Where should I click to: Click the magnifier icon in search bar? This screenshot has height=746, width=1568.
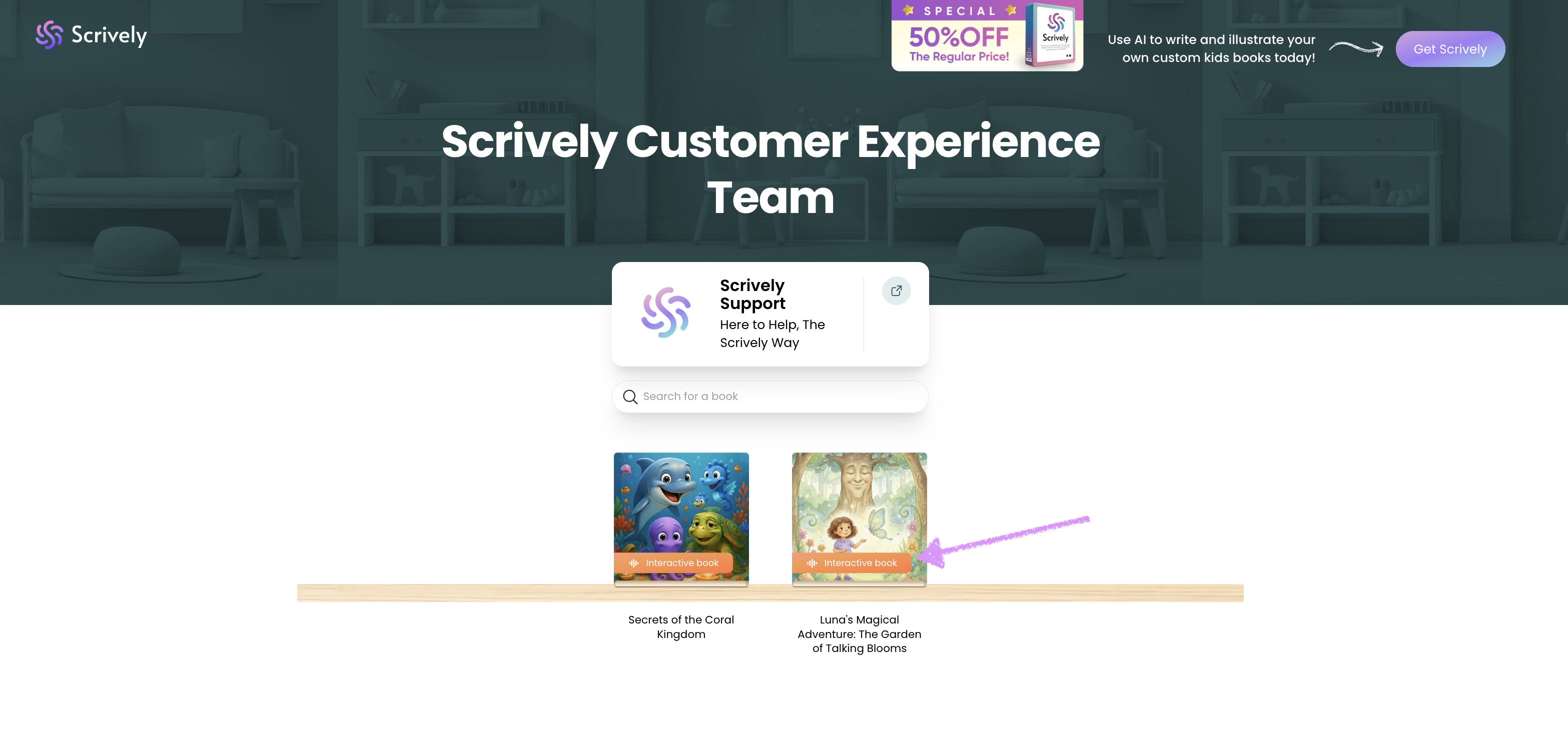tap(630, 396)
